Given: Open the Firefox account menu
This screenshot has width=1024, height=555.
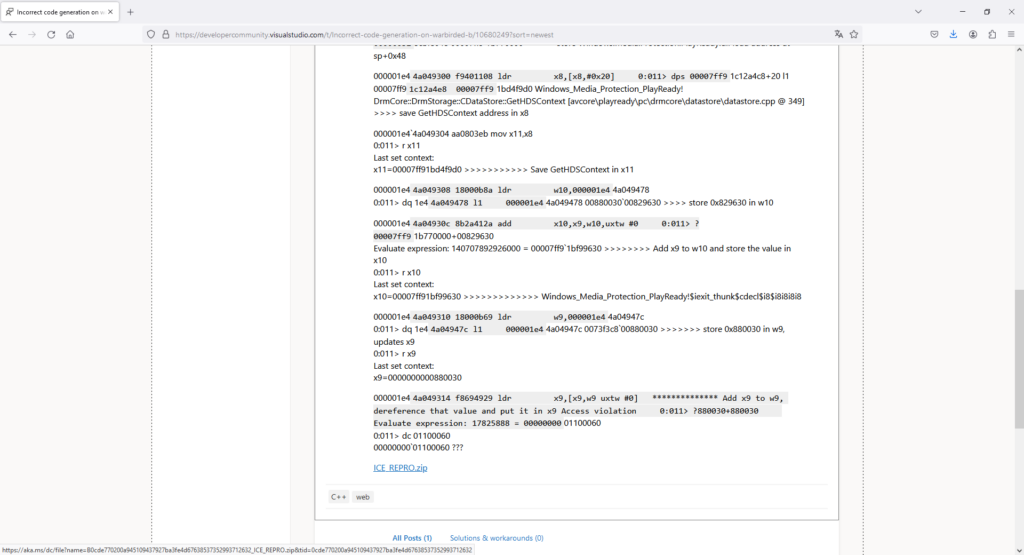Looking at the screenshot, I should [972, 34].
